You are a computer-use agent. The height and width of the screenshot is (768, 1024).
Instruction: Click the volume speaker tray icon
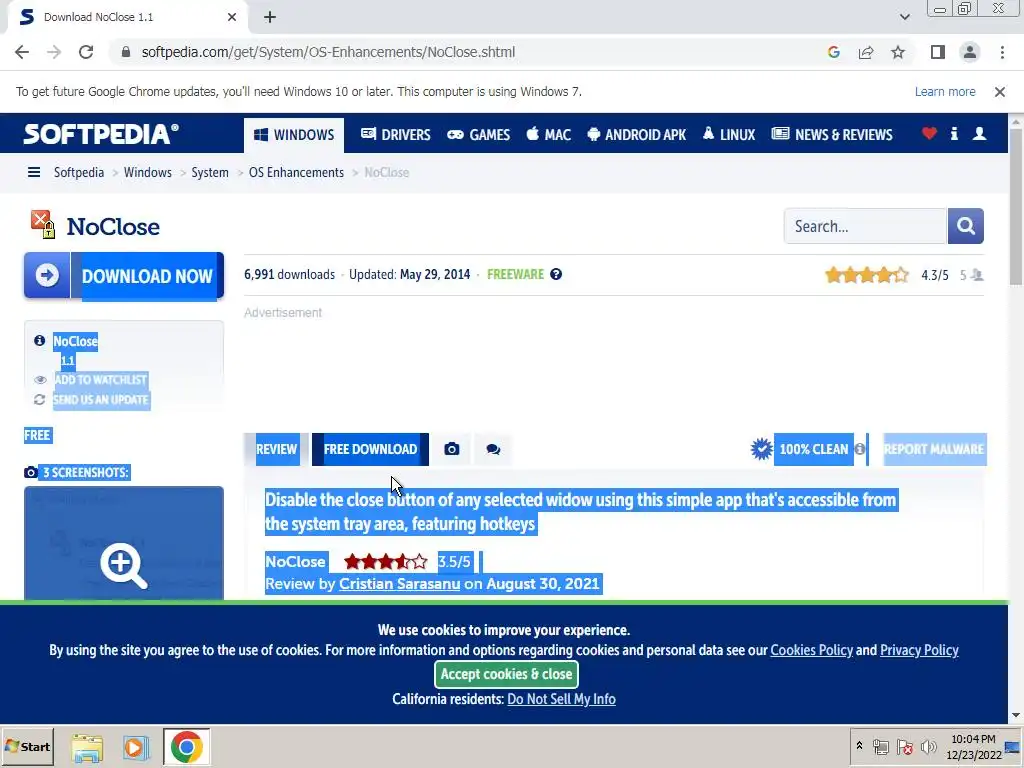(928, 746)
